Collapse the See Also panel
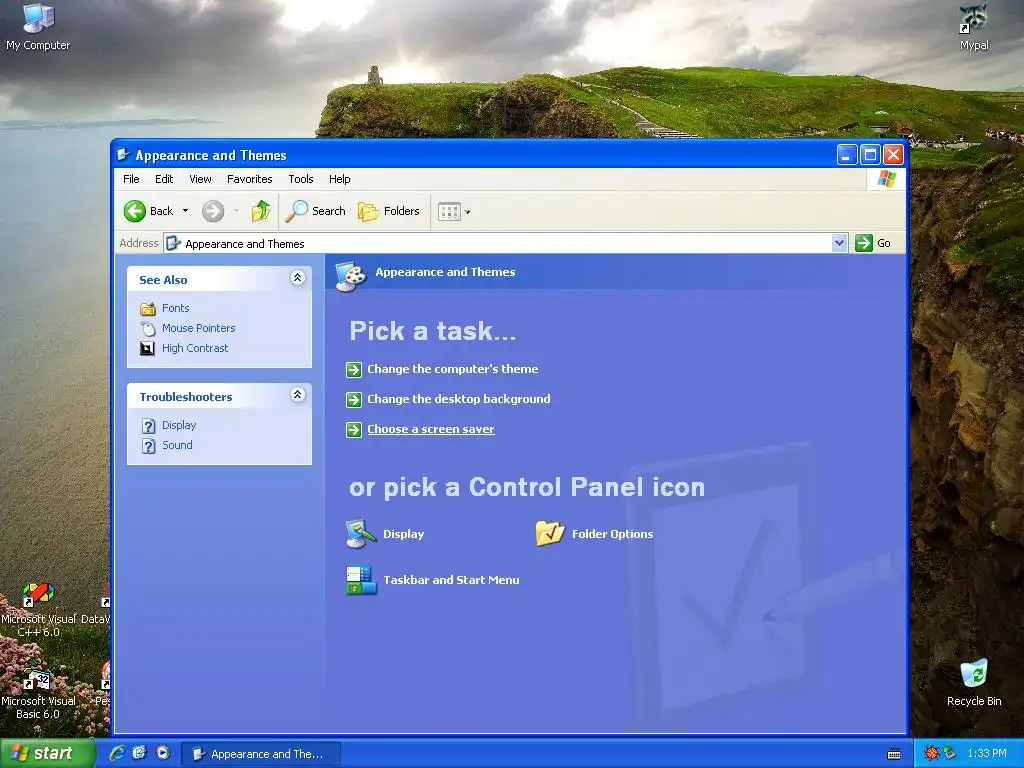1024x768 pixels. (297, 278)
